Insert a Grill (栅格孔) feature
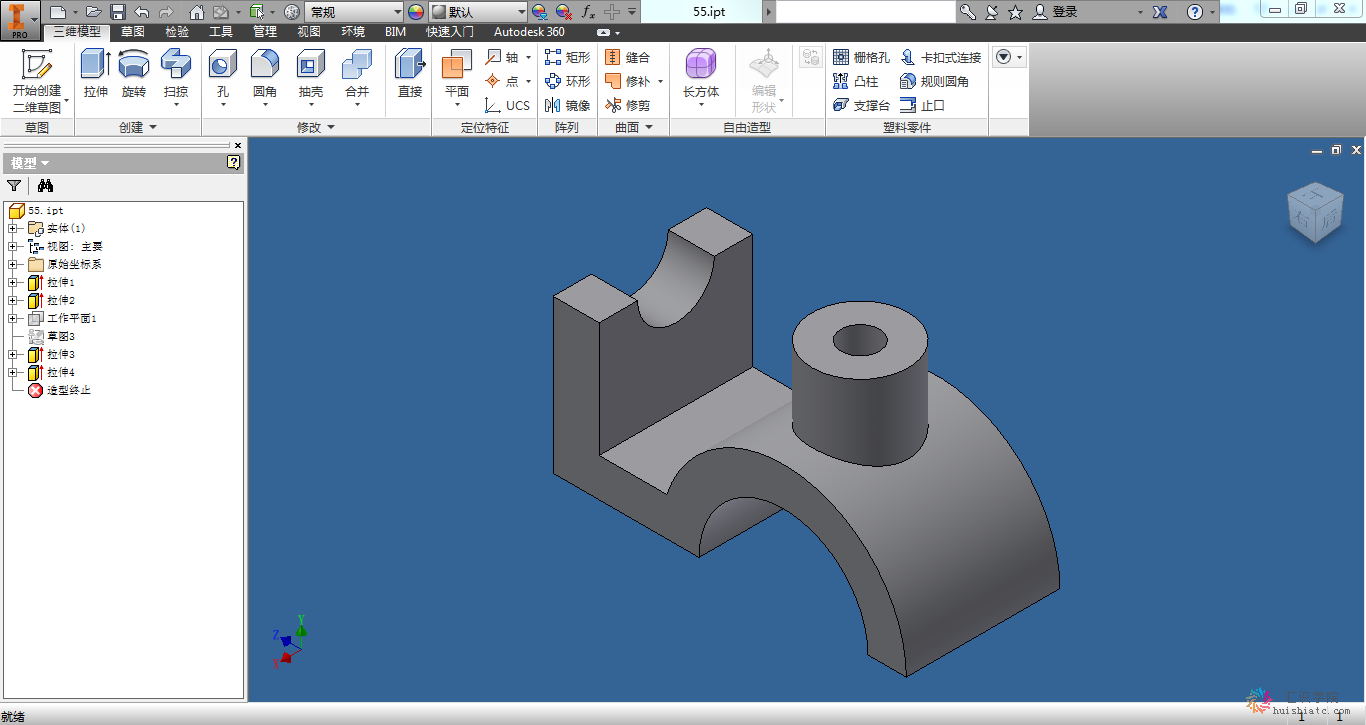 (861, 57)
